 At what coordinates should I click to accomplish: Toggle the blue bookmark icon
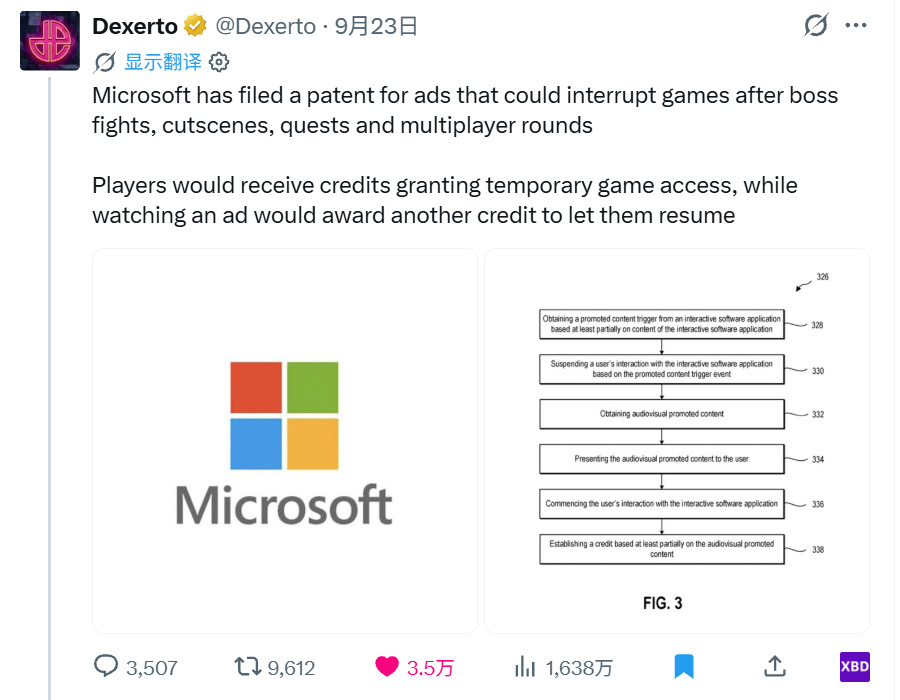point(684,667)
